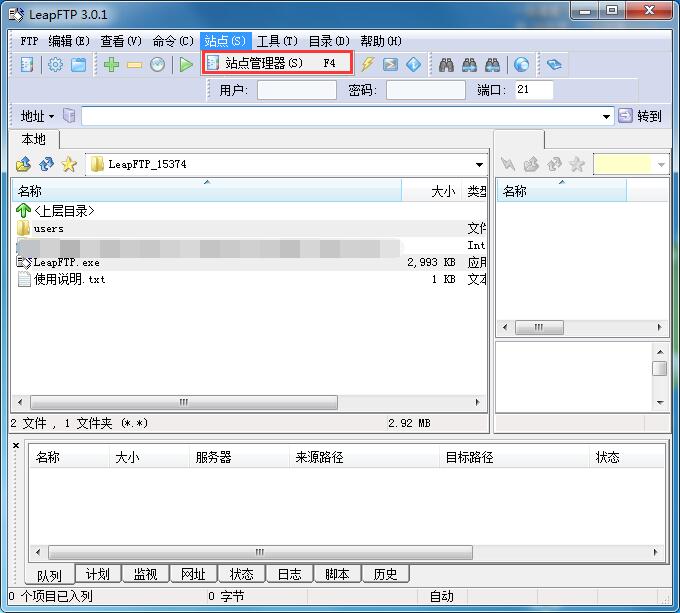Click queue list horizontal scrollbar thumb
Screen dimensions: 680x613
coord(260,552)
